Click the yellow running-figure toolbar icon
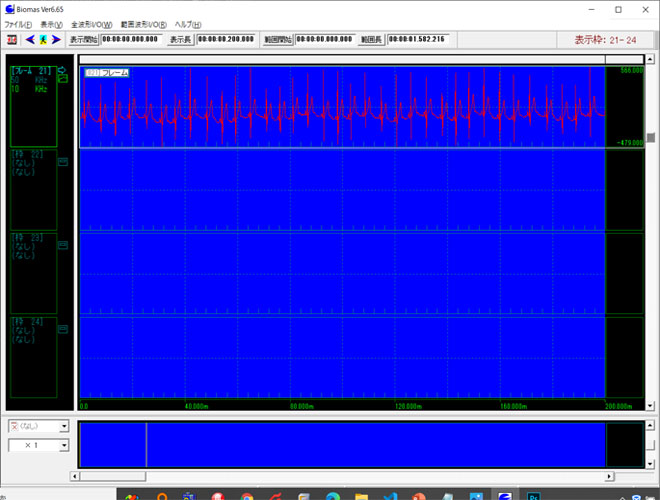The image size is (660, 500). (x=43, y=40)
